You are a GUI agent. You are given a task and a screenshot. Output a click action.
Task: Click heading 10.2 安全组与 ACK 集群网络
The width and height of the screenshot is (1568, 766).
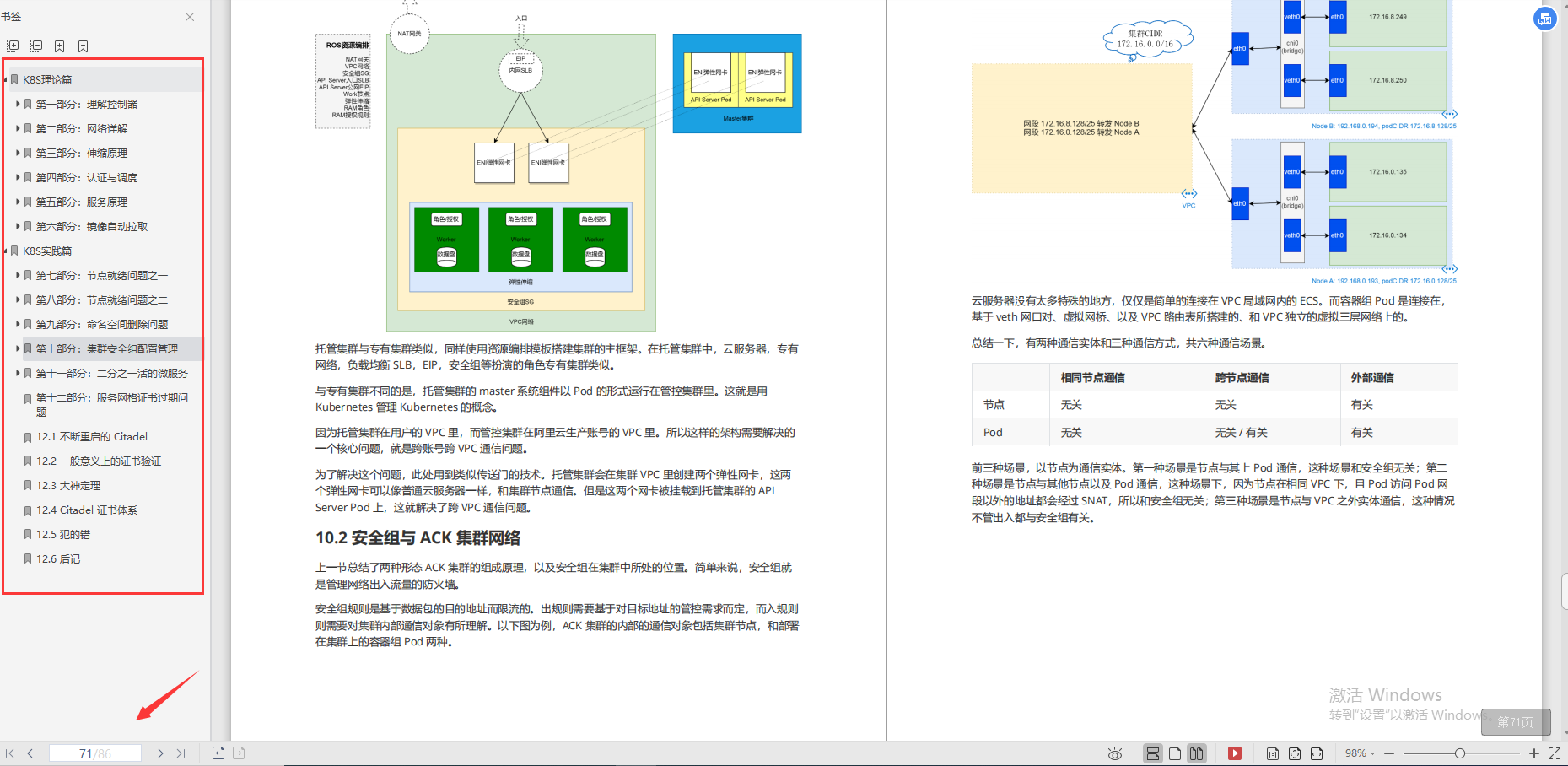tap(418, 538)
